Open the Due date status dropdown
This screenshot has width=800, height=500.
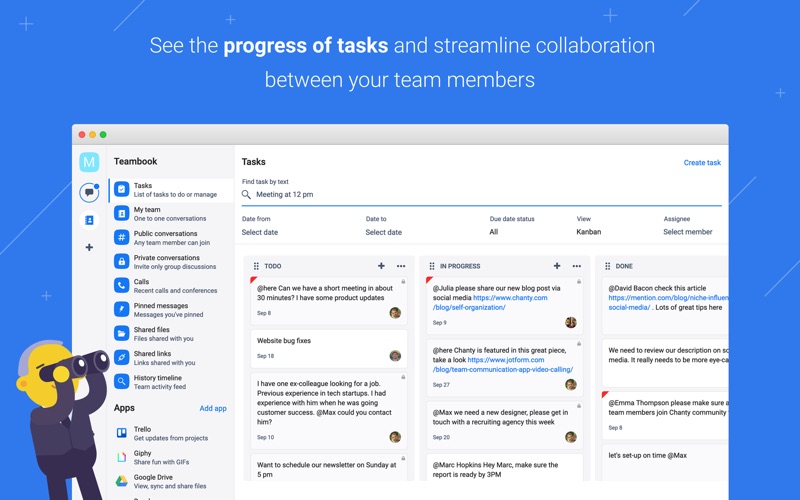(494, 232)
